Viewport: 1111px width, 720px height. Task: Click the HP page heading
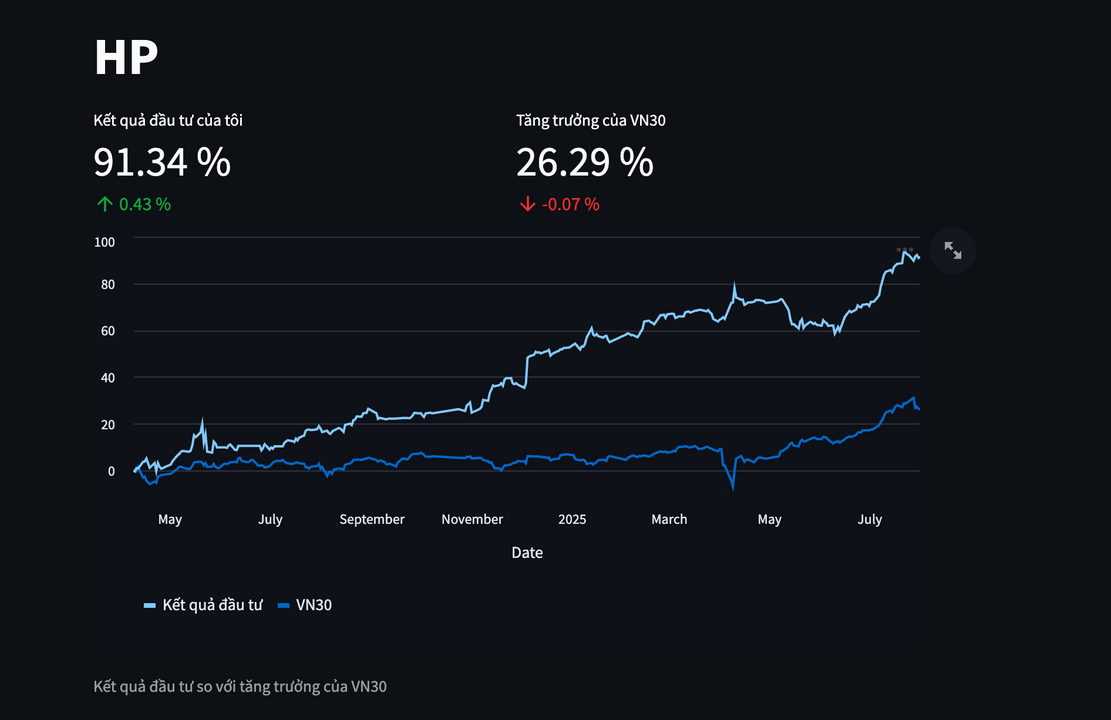(x=126, y=58)
